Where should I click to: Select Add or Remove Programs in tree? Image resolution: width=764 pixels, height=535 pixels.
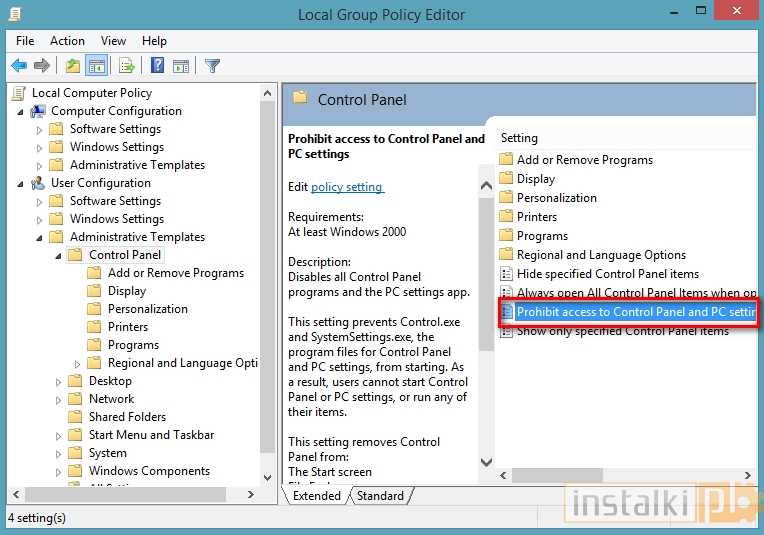click(x=175, y=273)
